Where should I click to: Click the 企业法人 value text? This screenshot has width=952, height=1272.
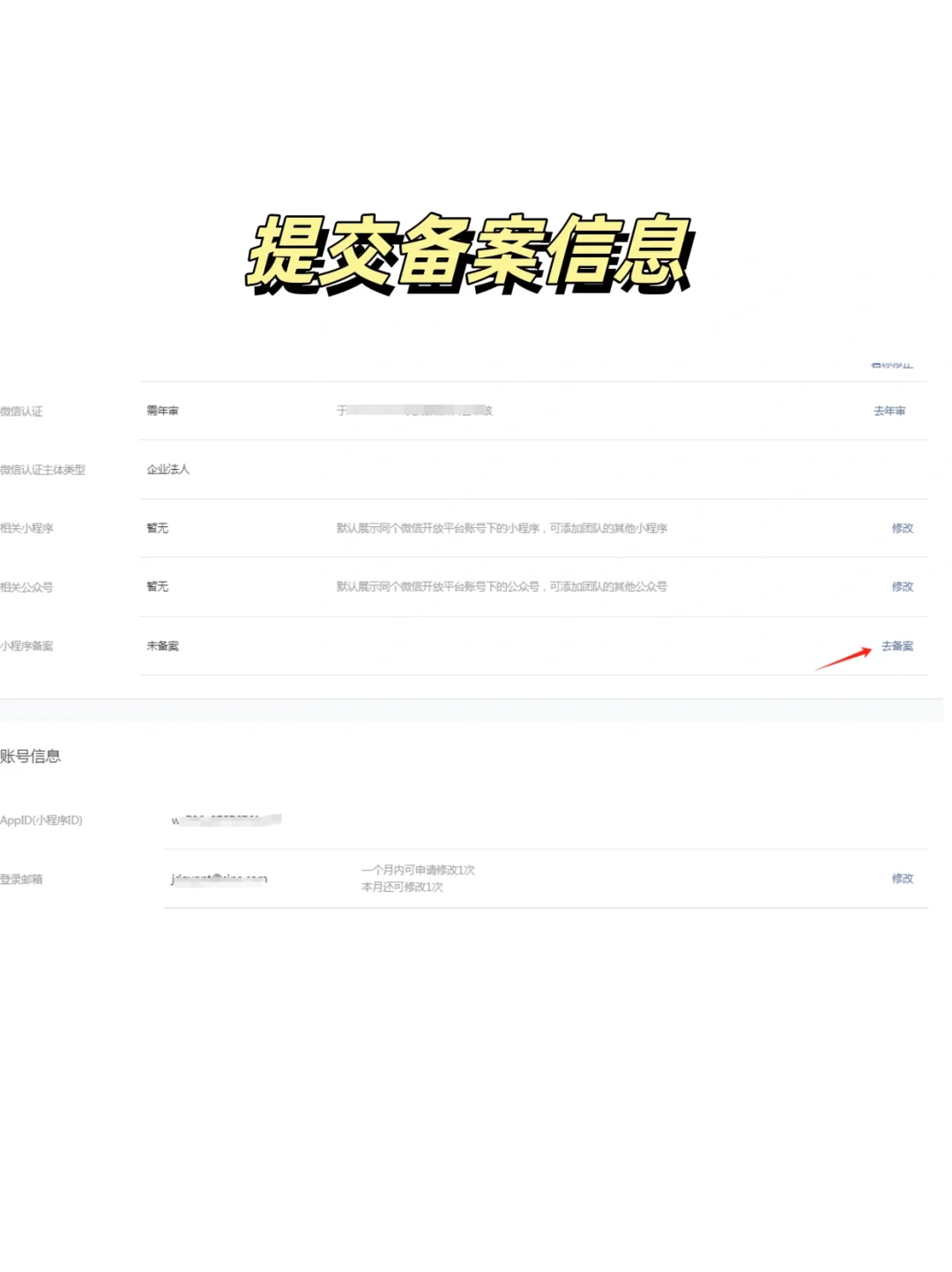(x=167, y=470)
